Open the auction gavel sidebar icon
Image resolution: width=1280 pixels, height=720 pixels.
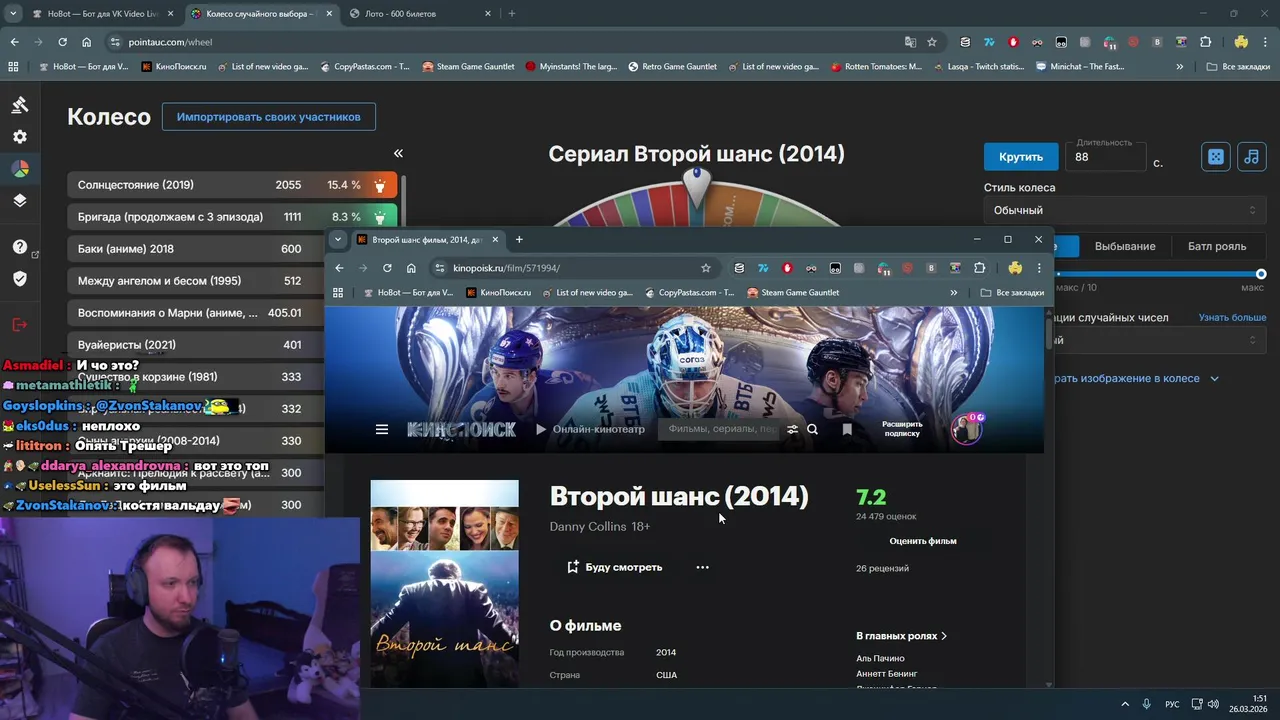coord(20,105)
